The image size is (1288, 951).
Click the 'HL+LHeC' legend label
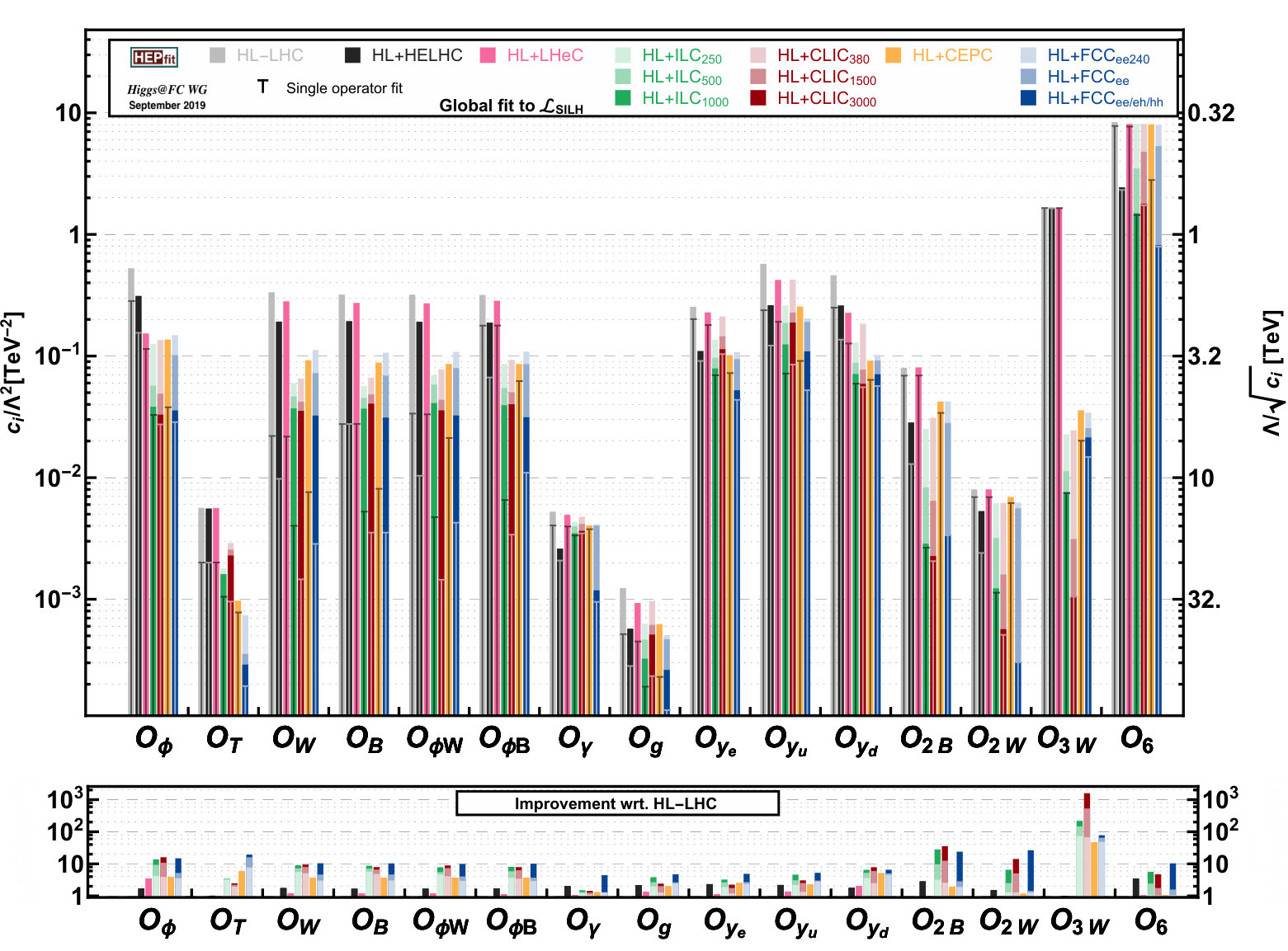click(x=545, y=55)
